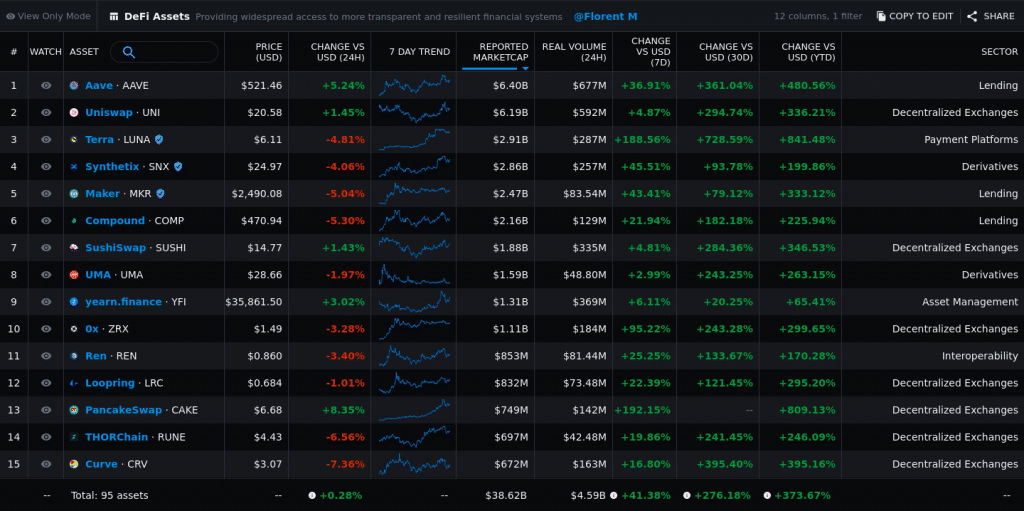1024x511 pixels.
Task: Click the Uniswap logo icon
Action: pos(74,113)
